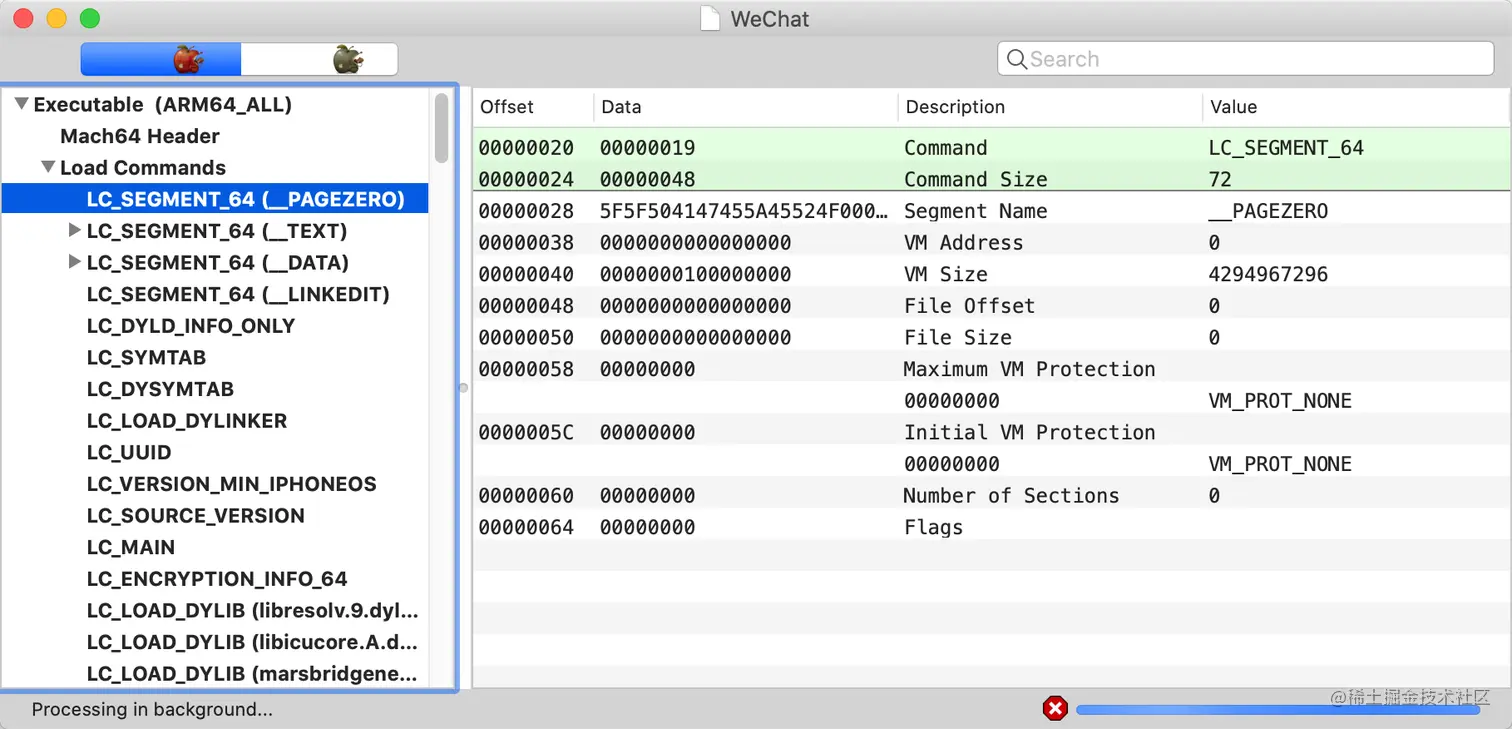Select LC_UUID command
1512x729 pixels.
point(129,452)
